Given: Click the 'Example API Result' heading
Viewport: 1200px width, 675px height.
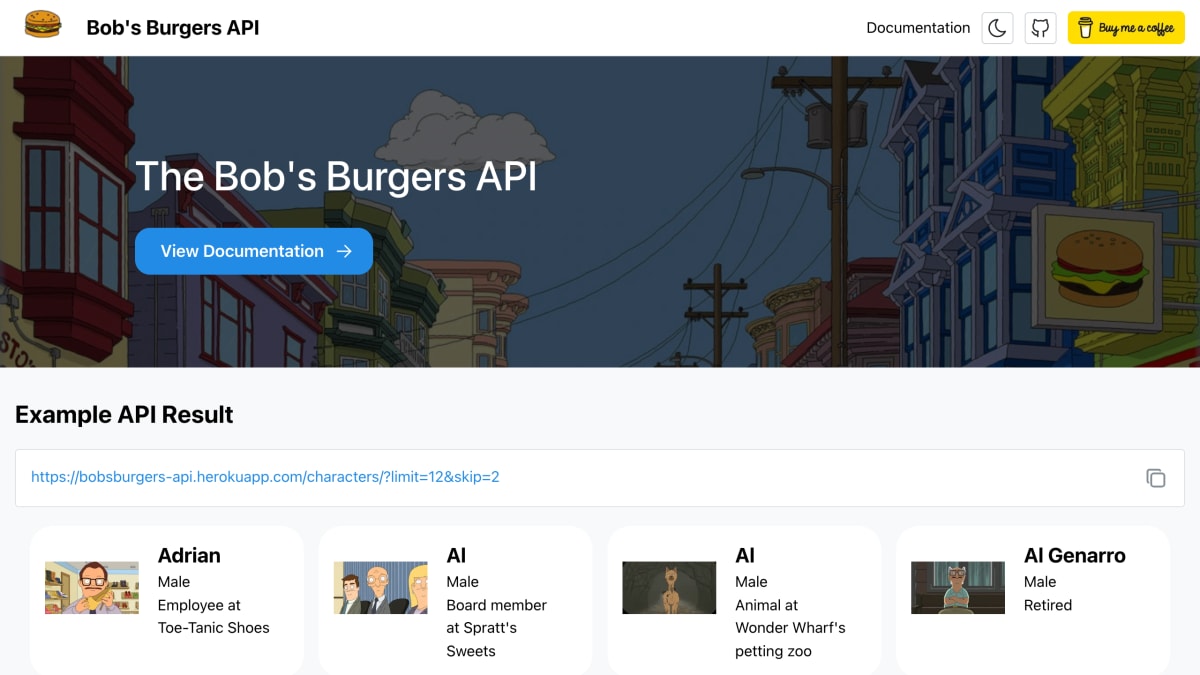Looking at the screenshot, I should pyautogui.click(x=124, y=415).
